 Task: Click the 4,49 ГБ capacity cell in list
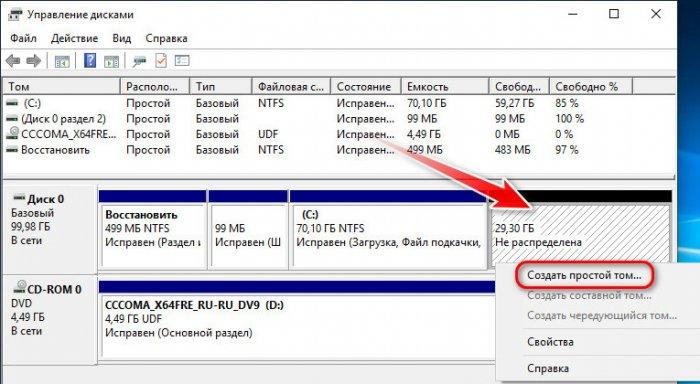click(x=424, y=134)
